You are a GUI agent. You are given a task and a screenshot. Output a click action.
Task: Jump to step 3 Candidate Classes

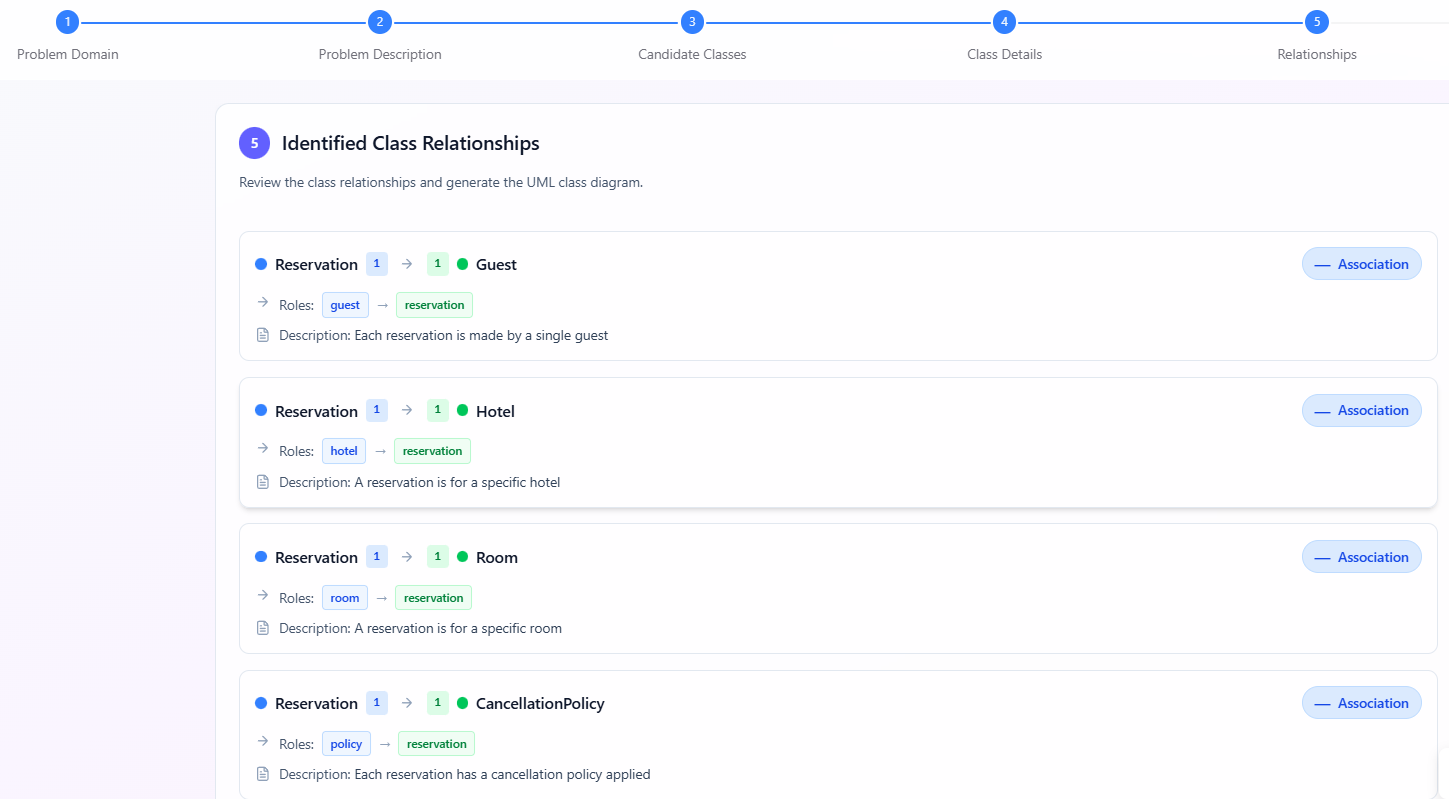pyautogui.click(x=692, y=22)
